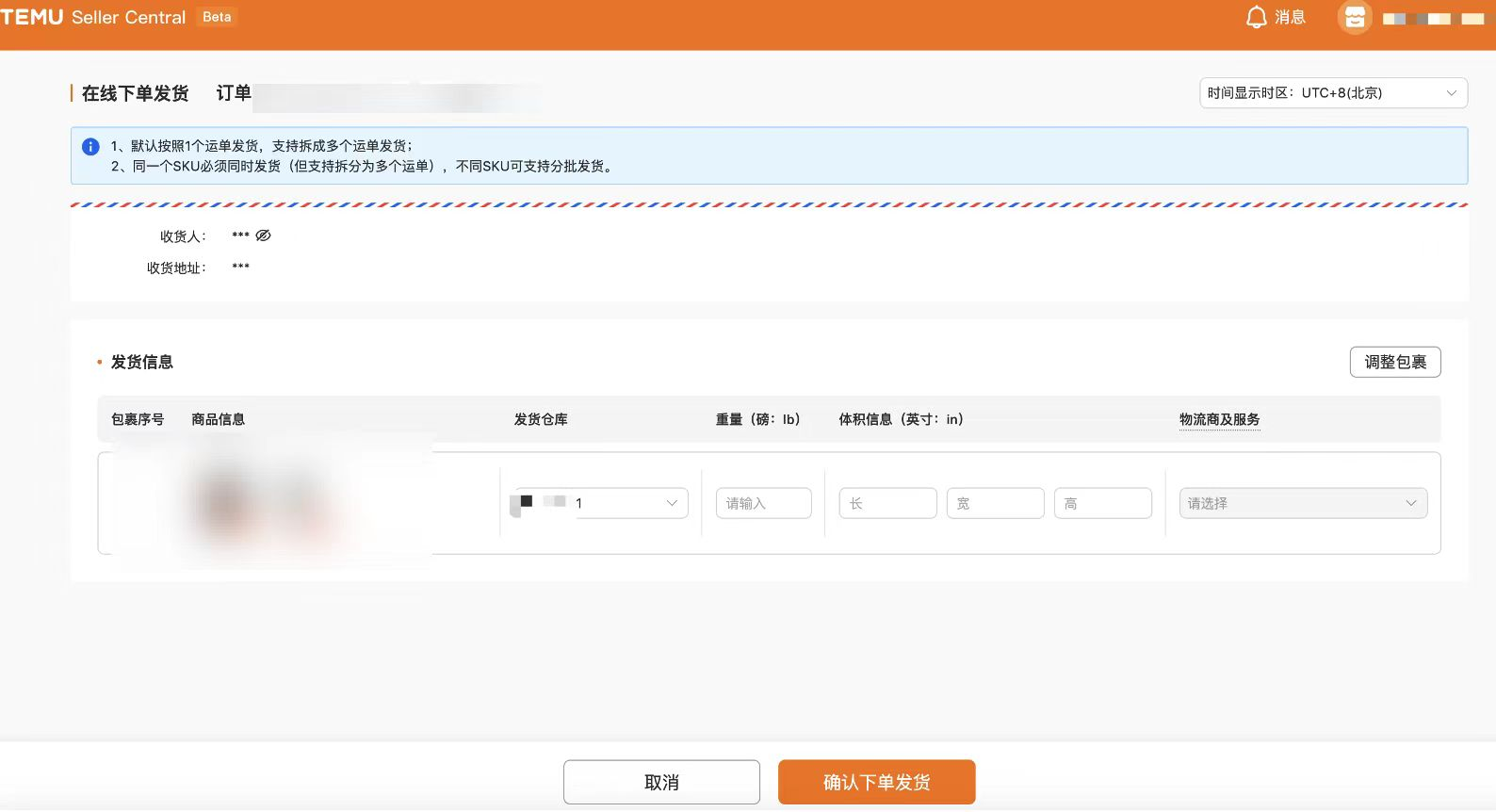The image size is (1496, 812).
Task: Click the blue info icon in the notice banner
Action: click(x=90, y=147)
